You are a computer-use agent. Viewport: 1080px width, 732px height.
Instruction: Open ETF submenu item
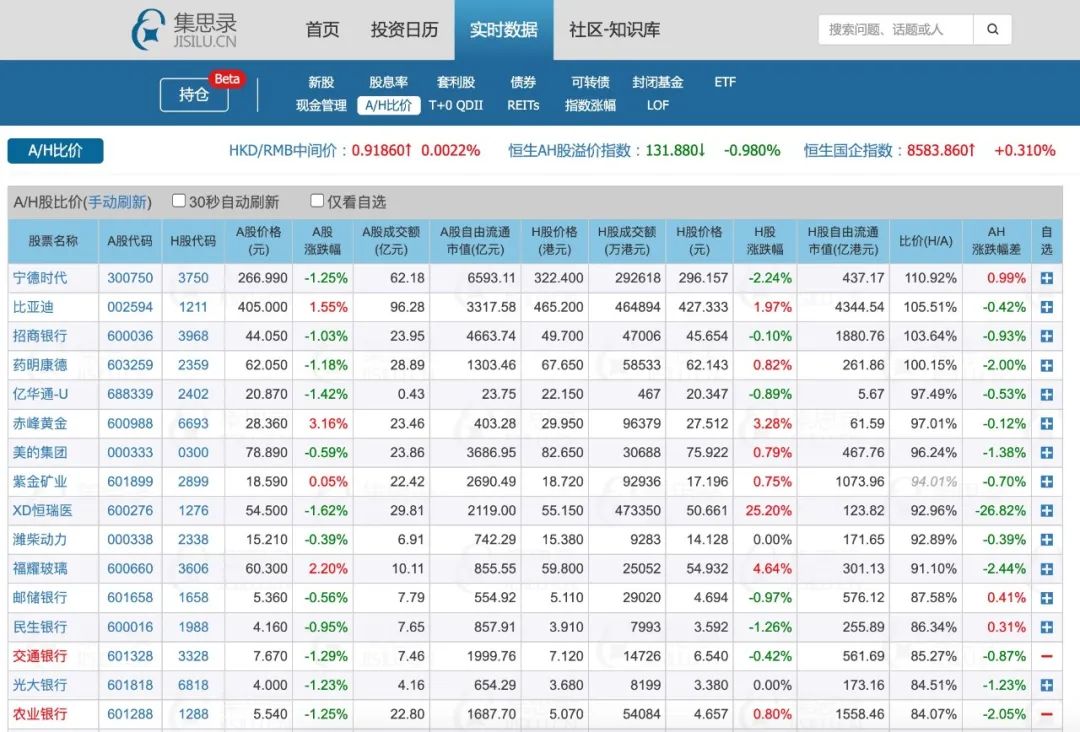725,82
